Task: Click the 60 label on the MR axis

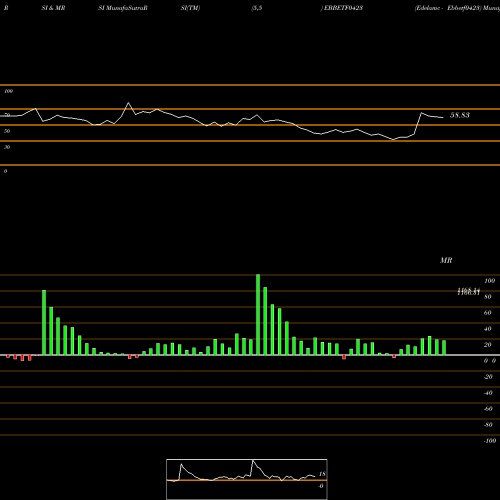Action: [x=488, y=313]
